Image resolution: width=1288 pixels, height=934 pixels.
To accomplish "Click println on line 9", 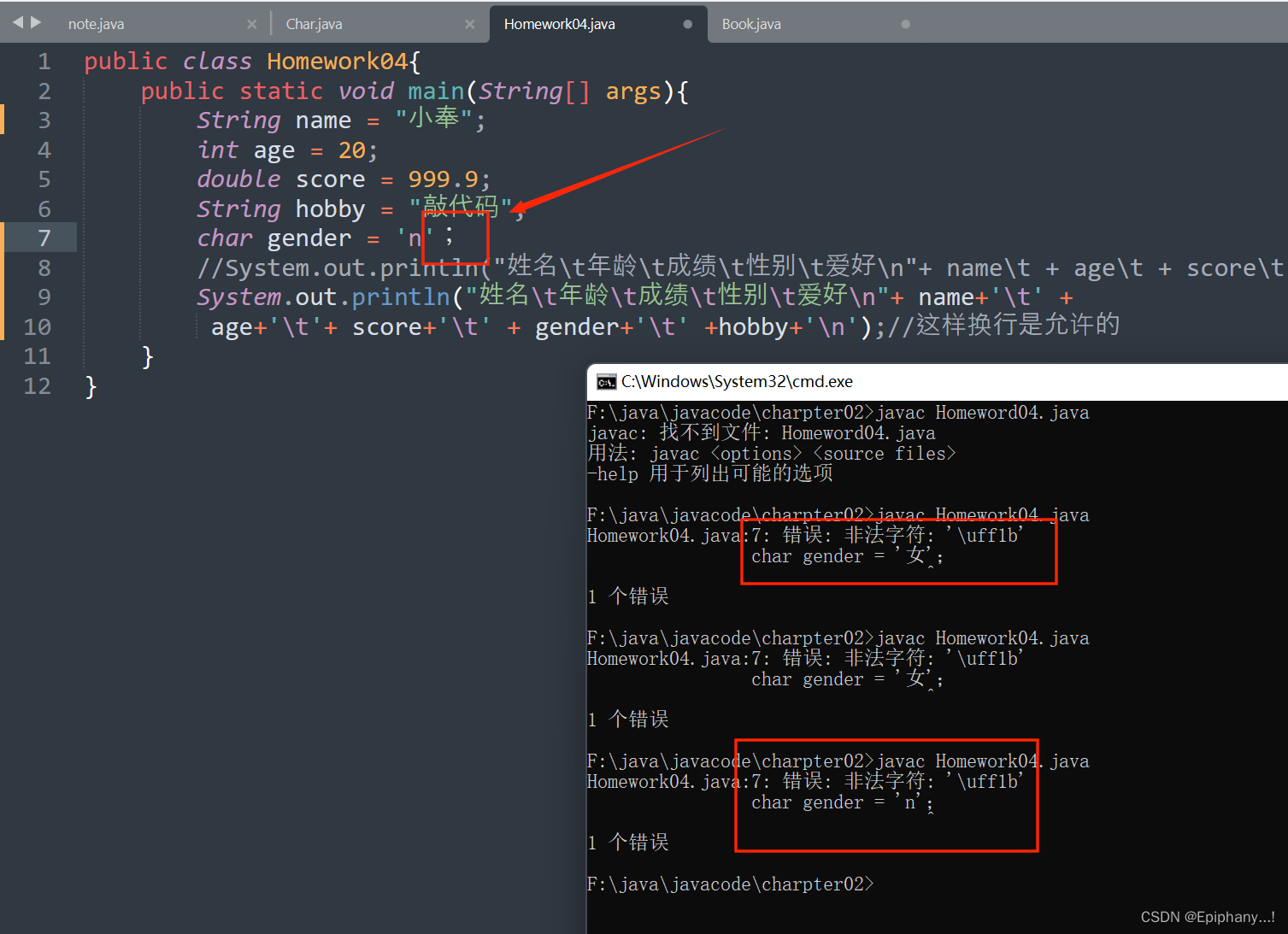I will pos(400,297).
